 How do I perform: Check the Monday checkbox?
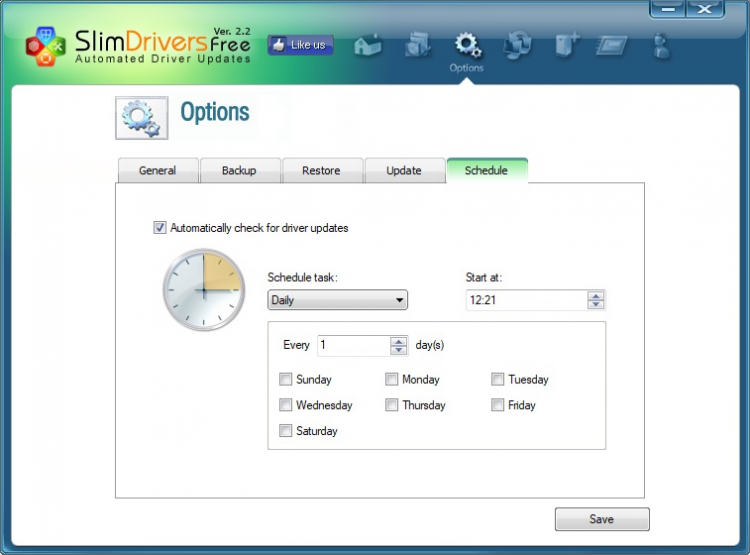[391, 379]
